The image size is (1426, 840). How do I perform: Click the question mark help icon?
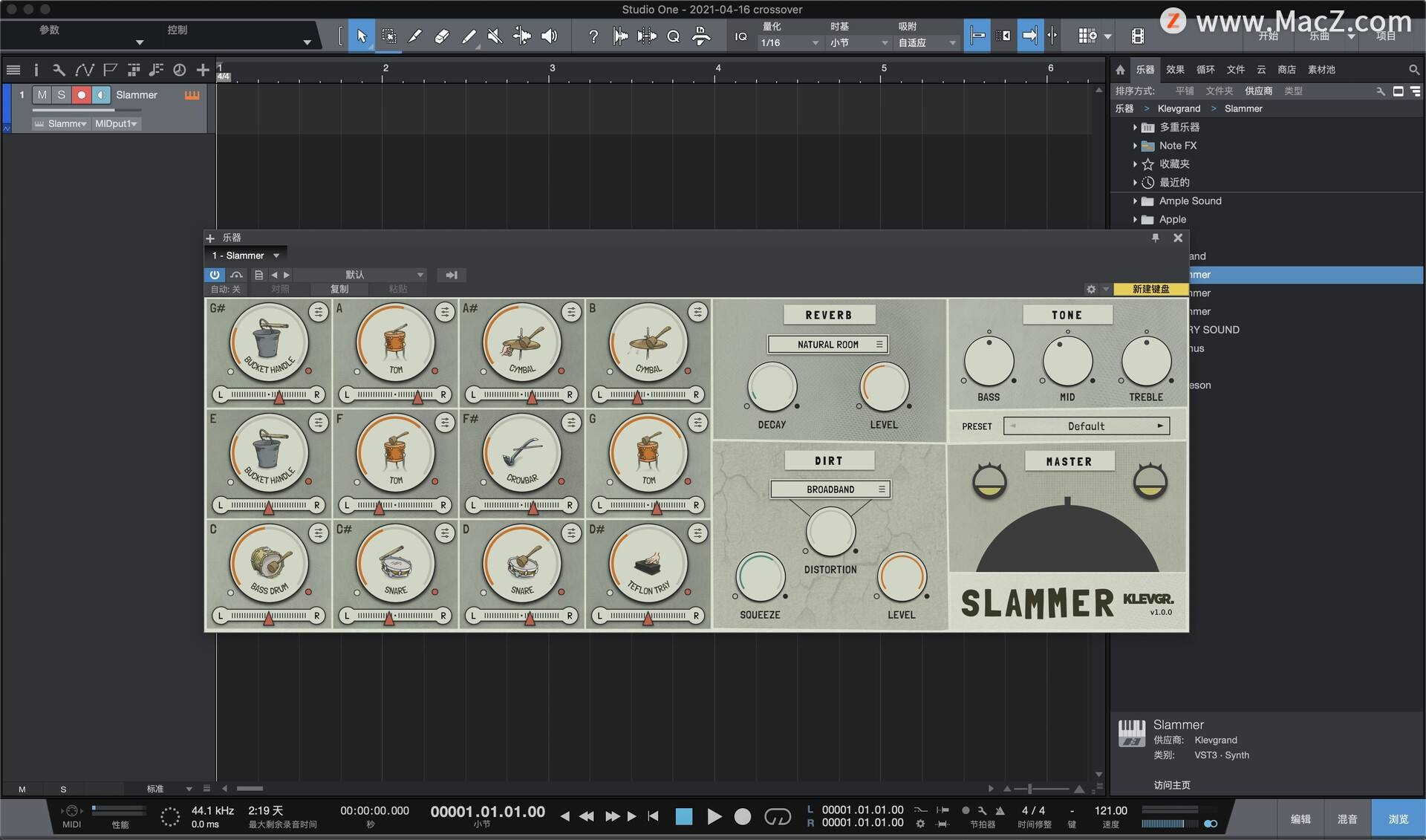(593, 36)
